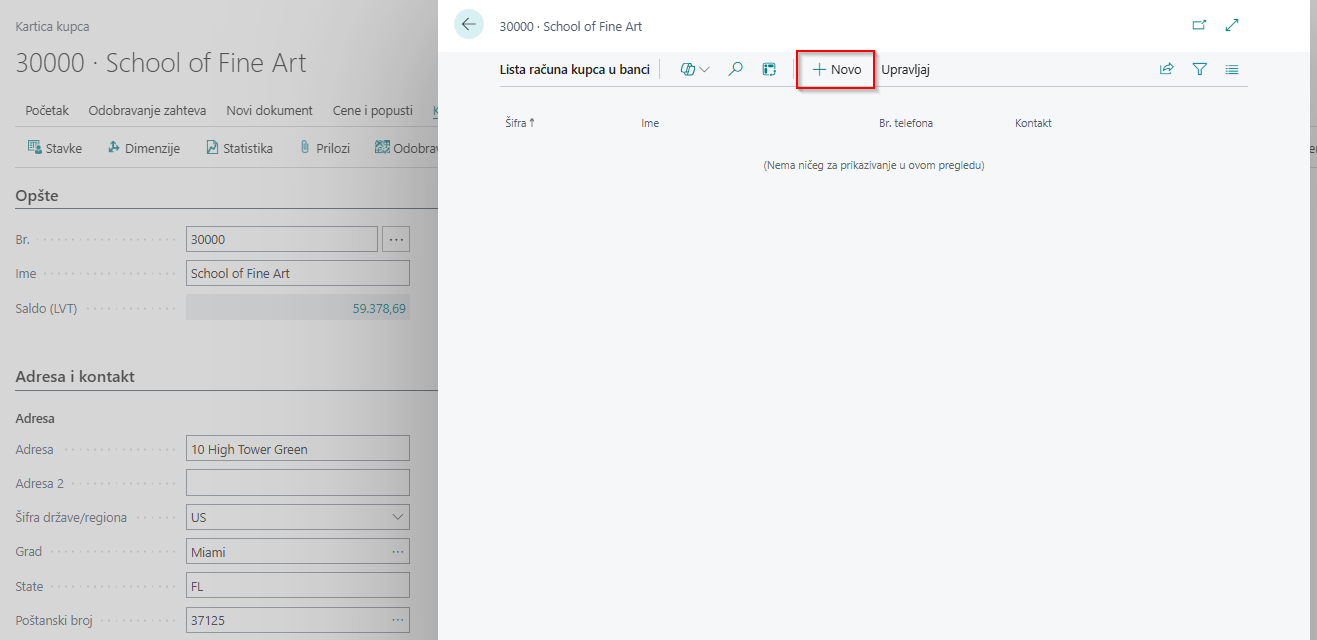This screenshot has width=1317, height=640.
Task: Switch to Novi dokument tab
Action: tap(269, 110)
